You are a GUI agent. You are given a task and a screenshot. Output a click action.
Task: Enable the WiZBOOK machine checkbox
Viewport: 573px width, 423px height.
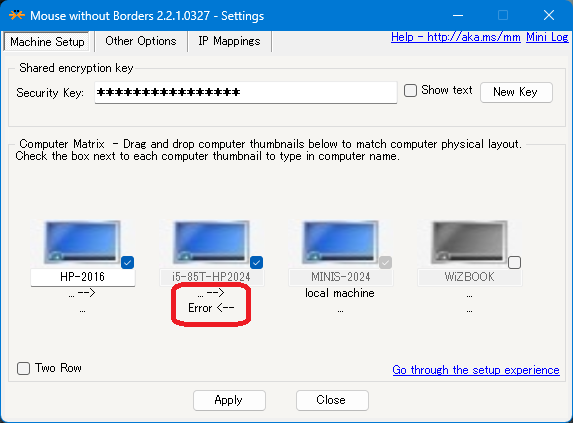(515, 262)
